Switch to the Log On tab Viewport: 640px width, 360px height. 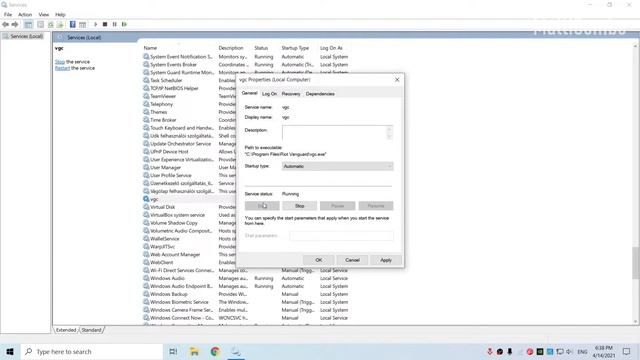(x=269, y=93)
